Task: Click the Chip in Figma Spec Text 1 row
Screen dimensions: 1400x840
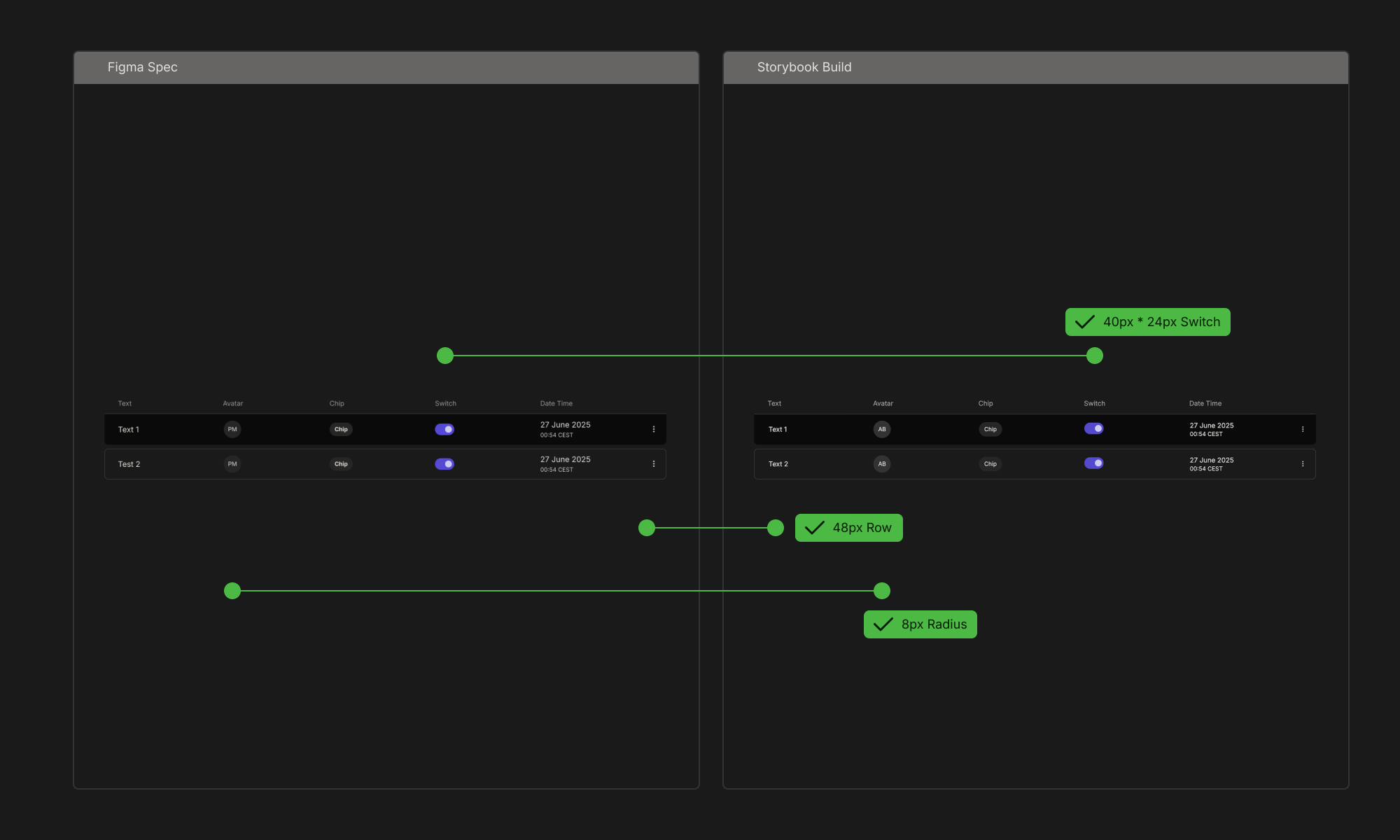Action: [341, 429]
